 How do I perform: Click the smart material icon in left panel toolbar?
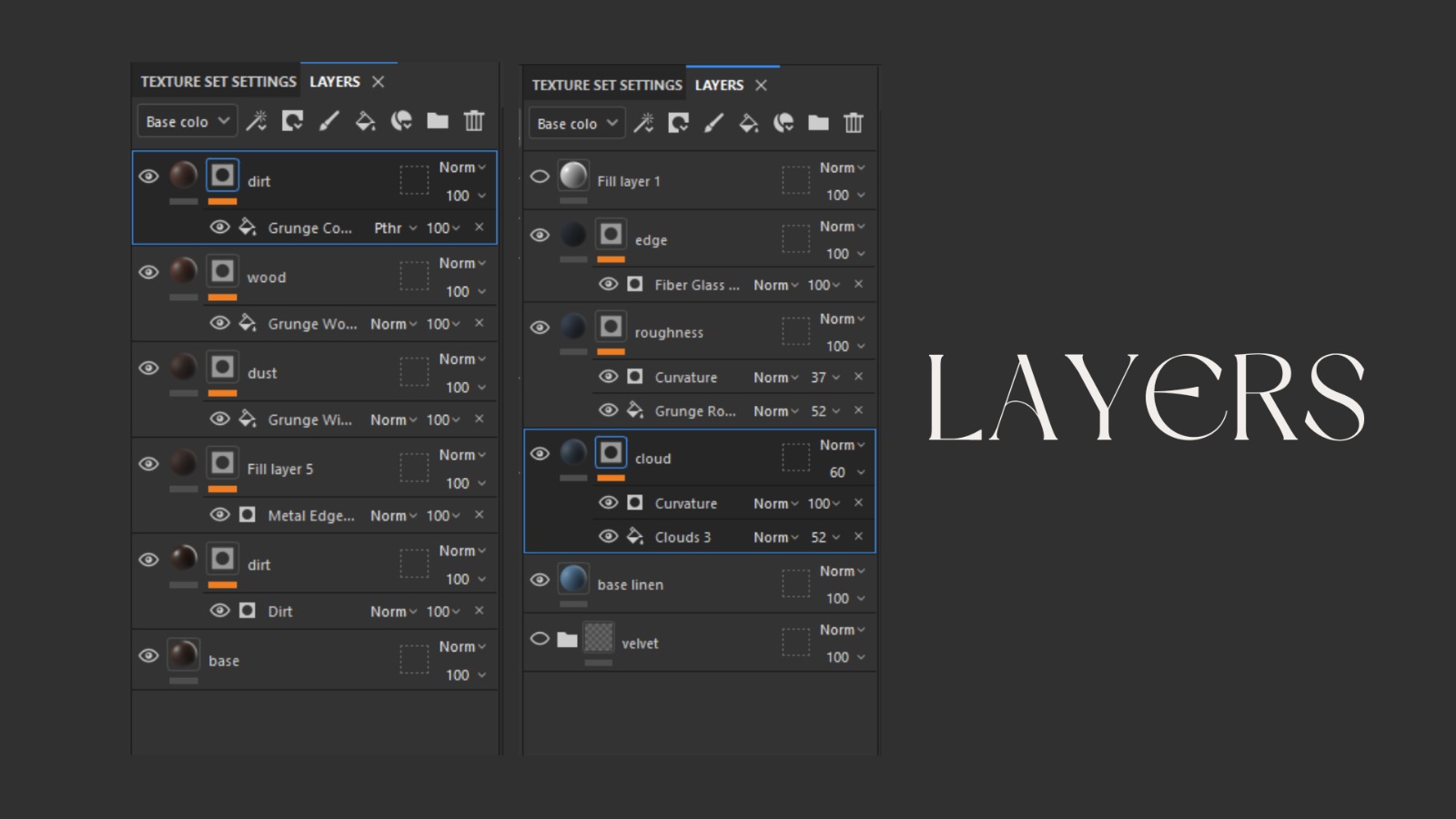click(x=401, y=121)
